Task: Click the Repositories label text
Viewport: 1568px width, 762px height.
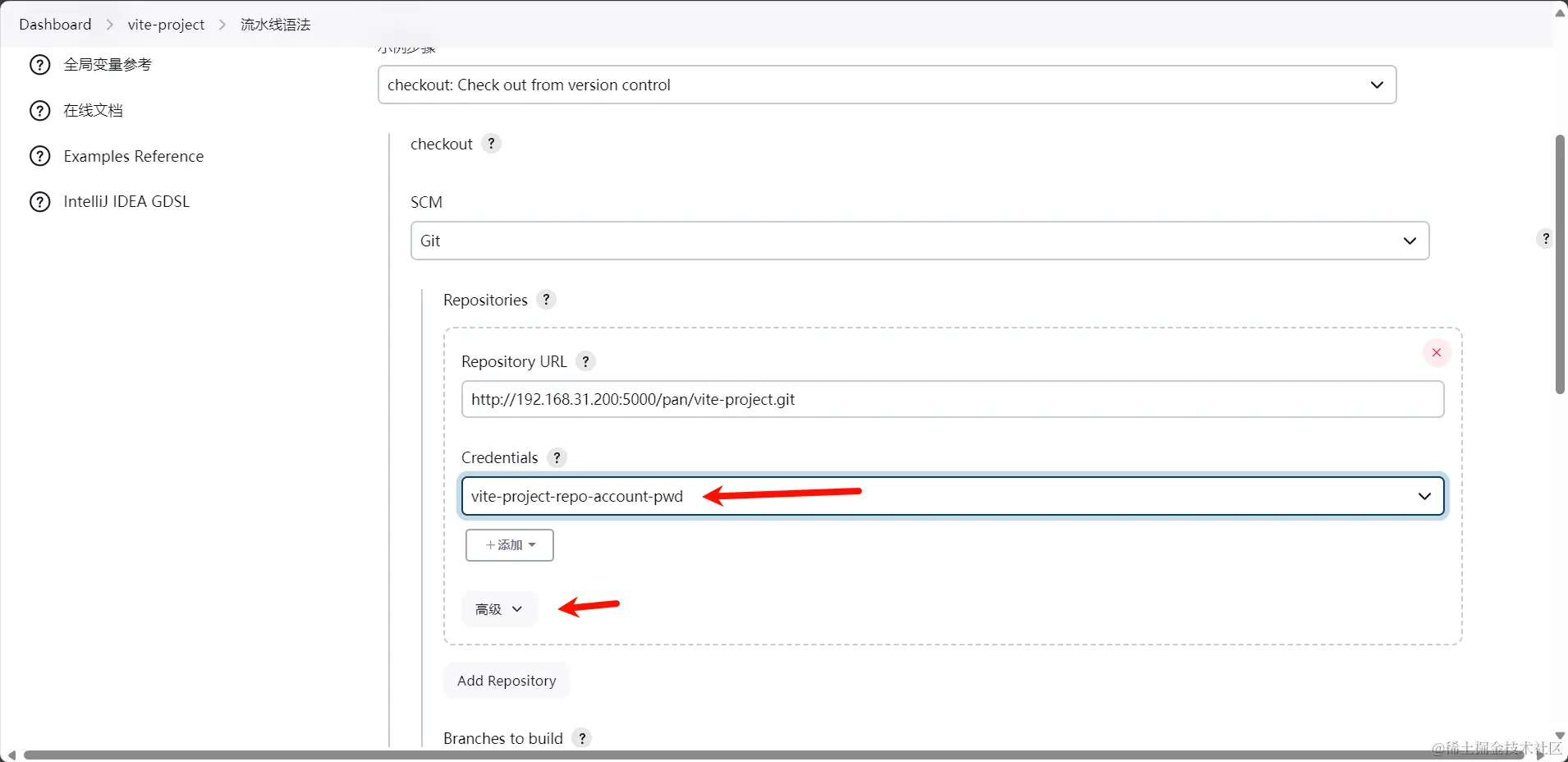Action: (x=485, y=300)
